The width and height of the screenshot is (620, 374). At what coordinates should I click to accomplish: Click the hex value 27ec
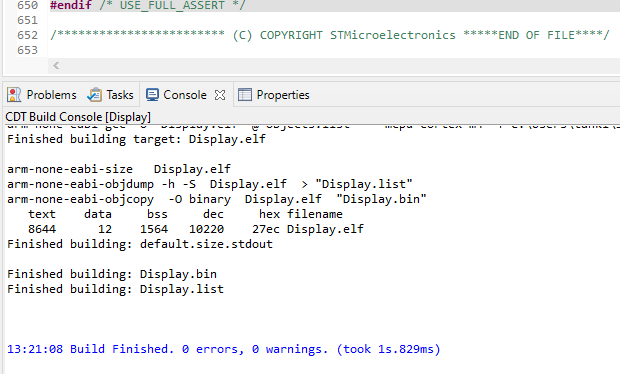pyautogui.click(x=266, y=229)
